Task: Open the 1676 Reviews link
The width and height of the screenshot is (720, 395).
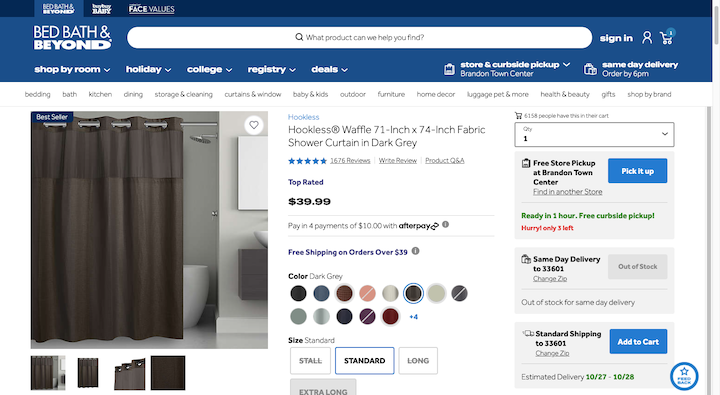Action: click(350, 160)
